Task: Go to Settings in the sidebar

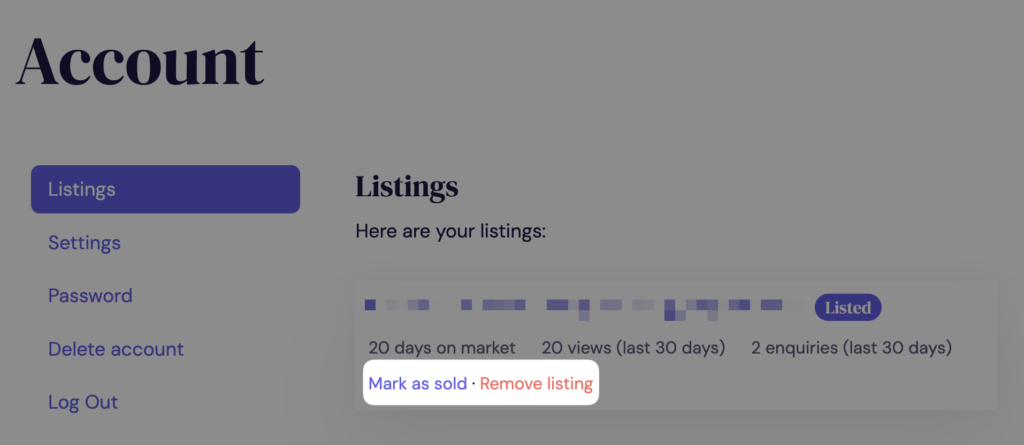Action: [84, 243]
